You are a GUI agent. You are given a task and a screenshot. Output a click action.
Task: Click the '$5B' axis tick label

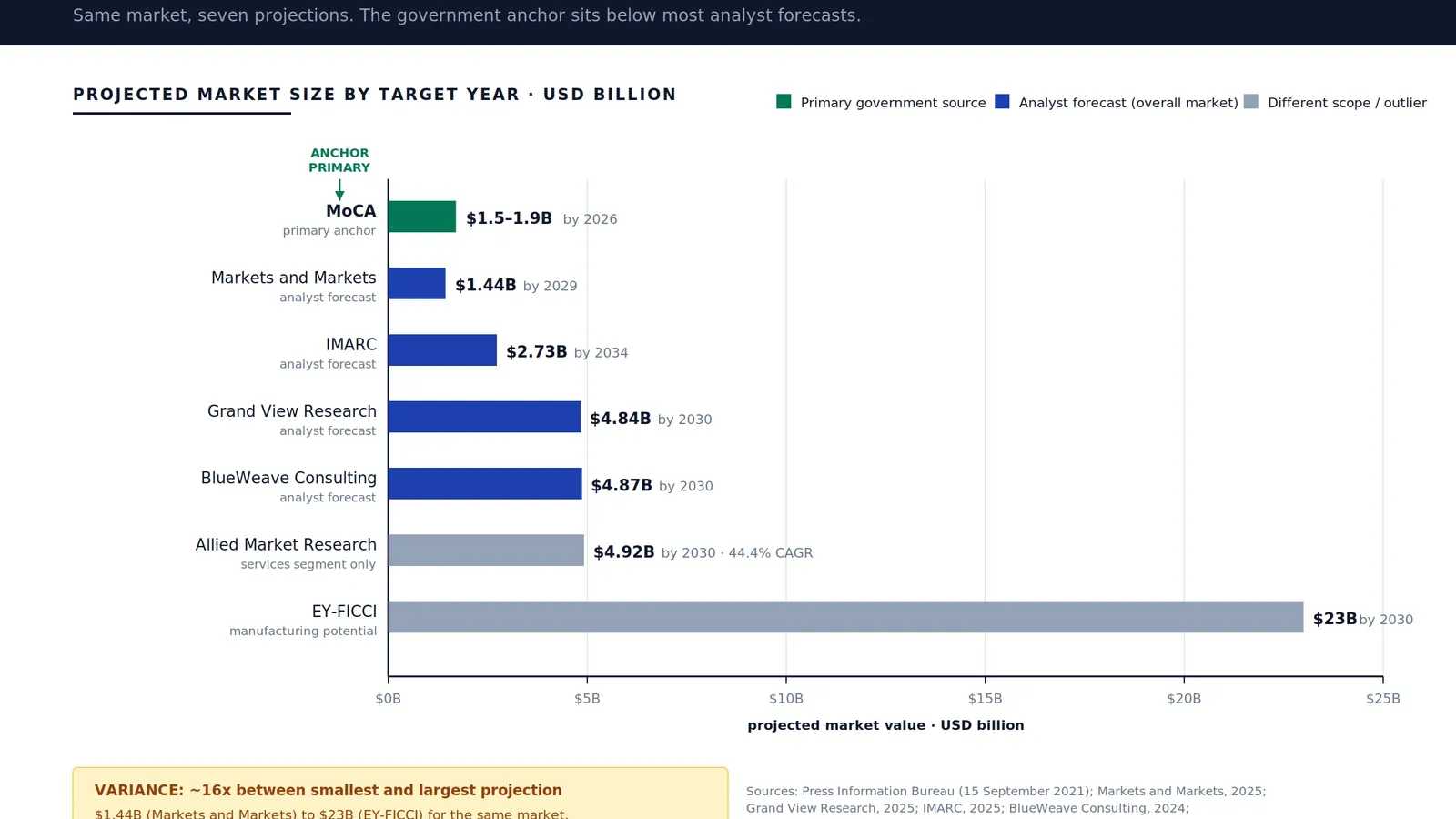pyautogui.click(x=587, y=699)
